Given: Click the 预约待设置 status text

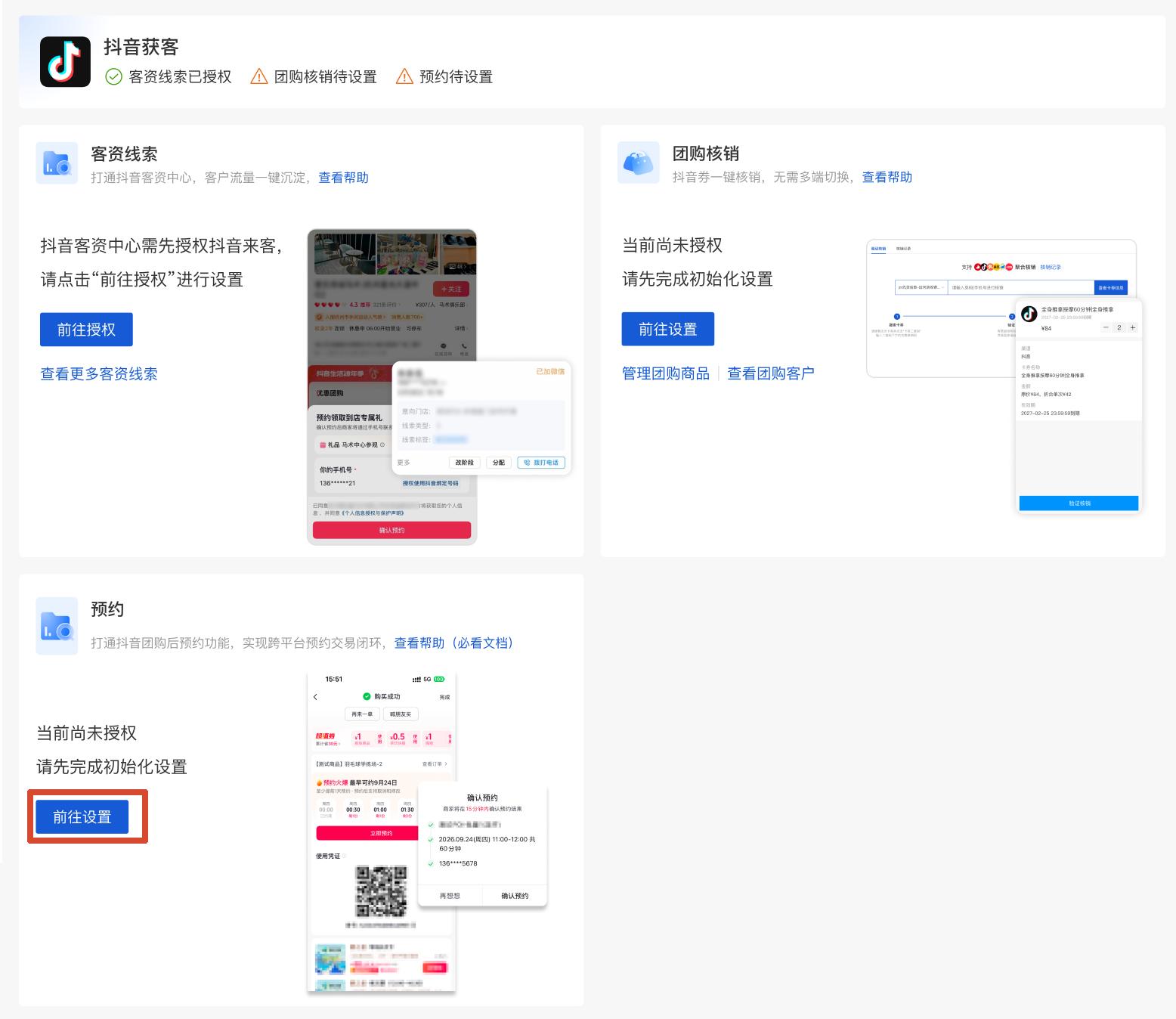Looking at the screenshot, I should click(456, 77).
